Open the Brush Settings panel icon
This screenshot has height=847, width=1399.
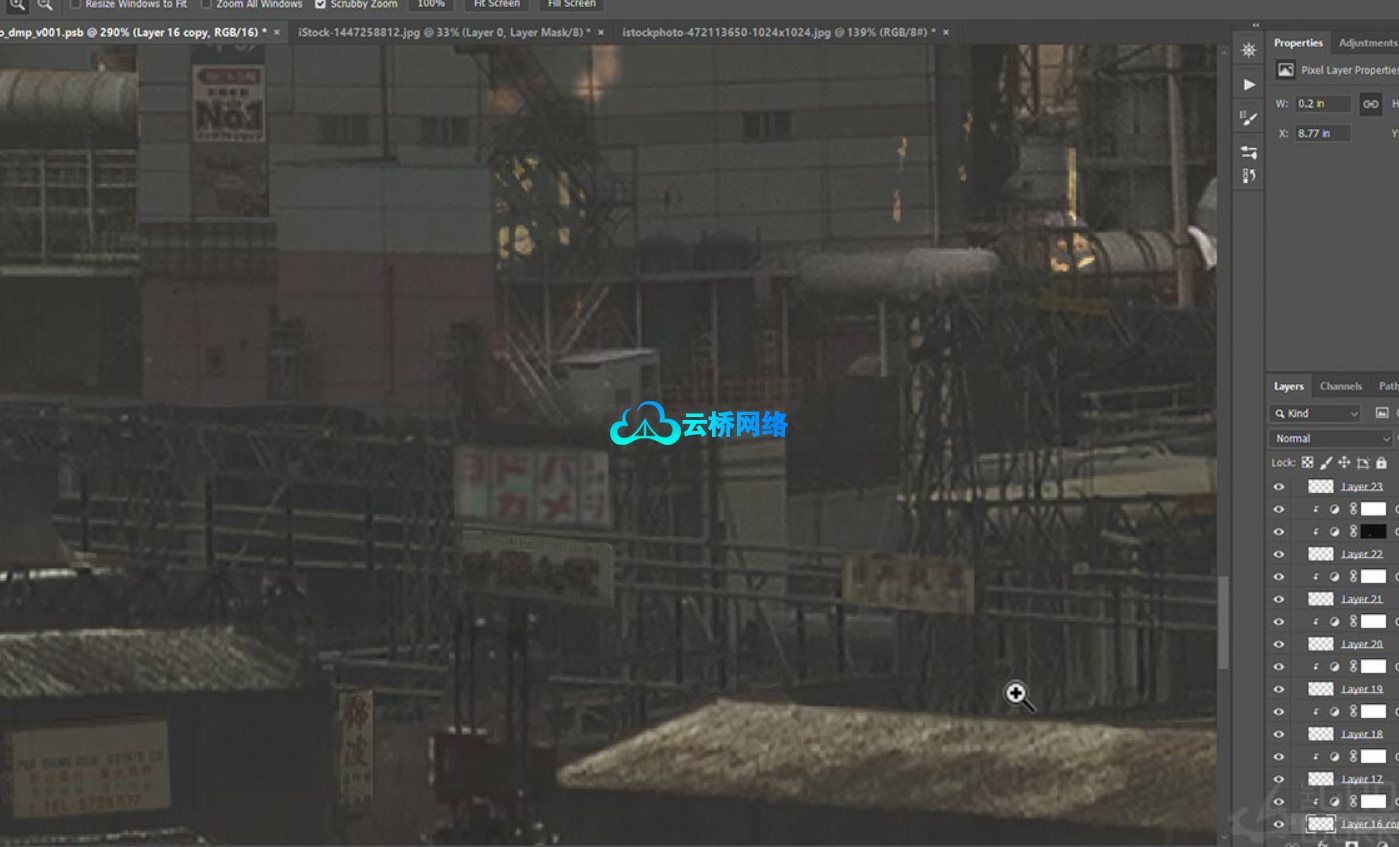[1249, 118]
